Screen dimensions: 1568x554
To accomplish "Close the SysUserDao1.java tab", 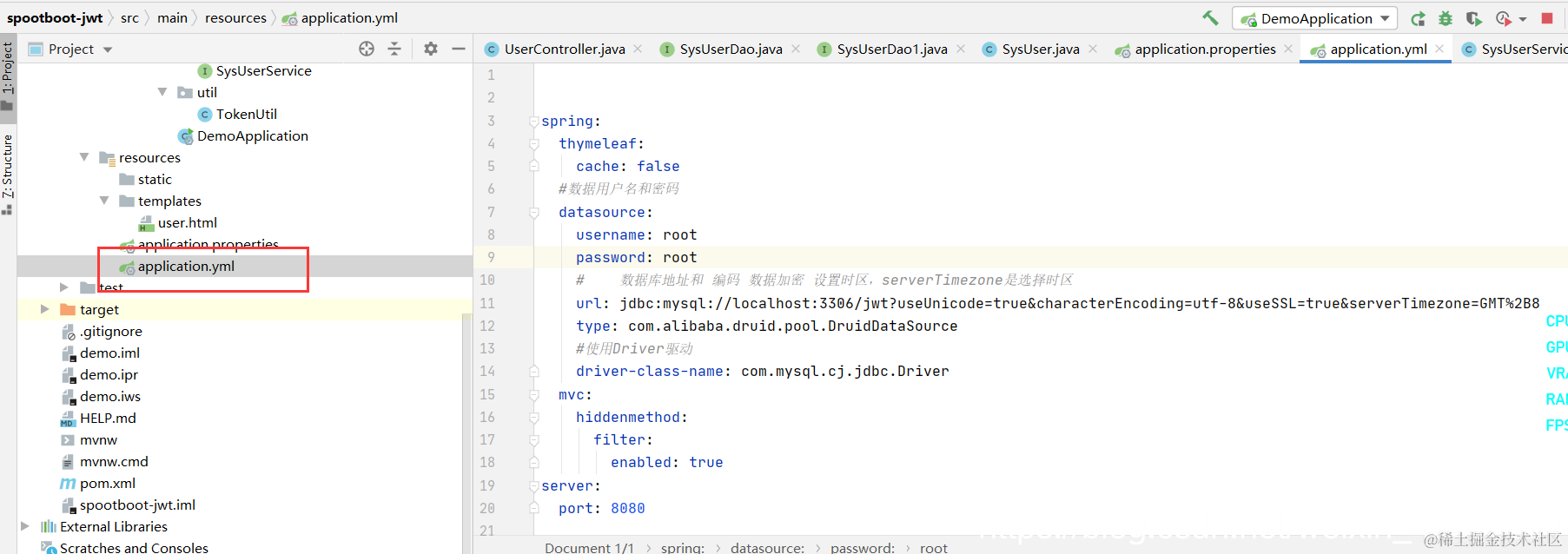I will (x=961, y=49).
